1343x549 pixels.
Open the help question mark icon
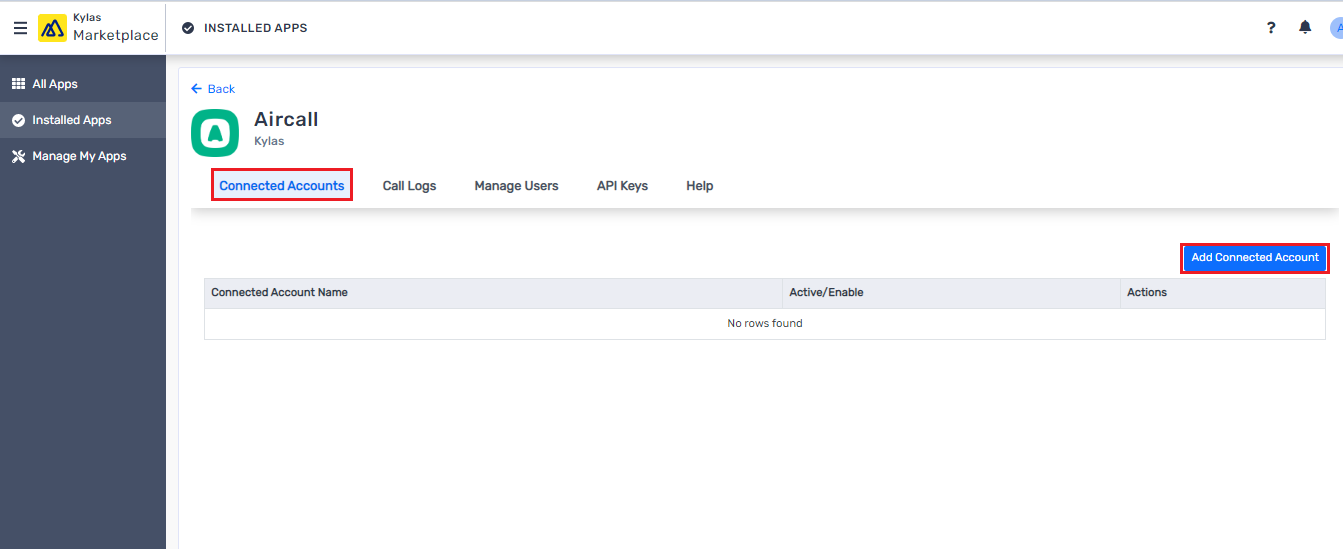pyautogui.click(x=1271, y=28)
